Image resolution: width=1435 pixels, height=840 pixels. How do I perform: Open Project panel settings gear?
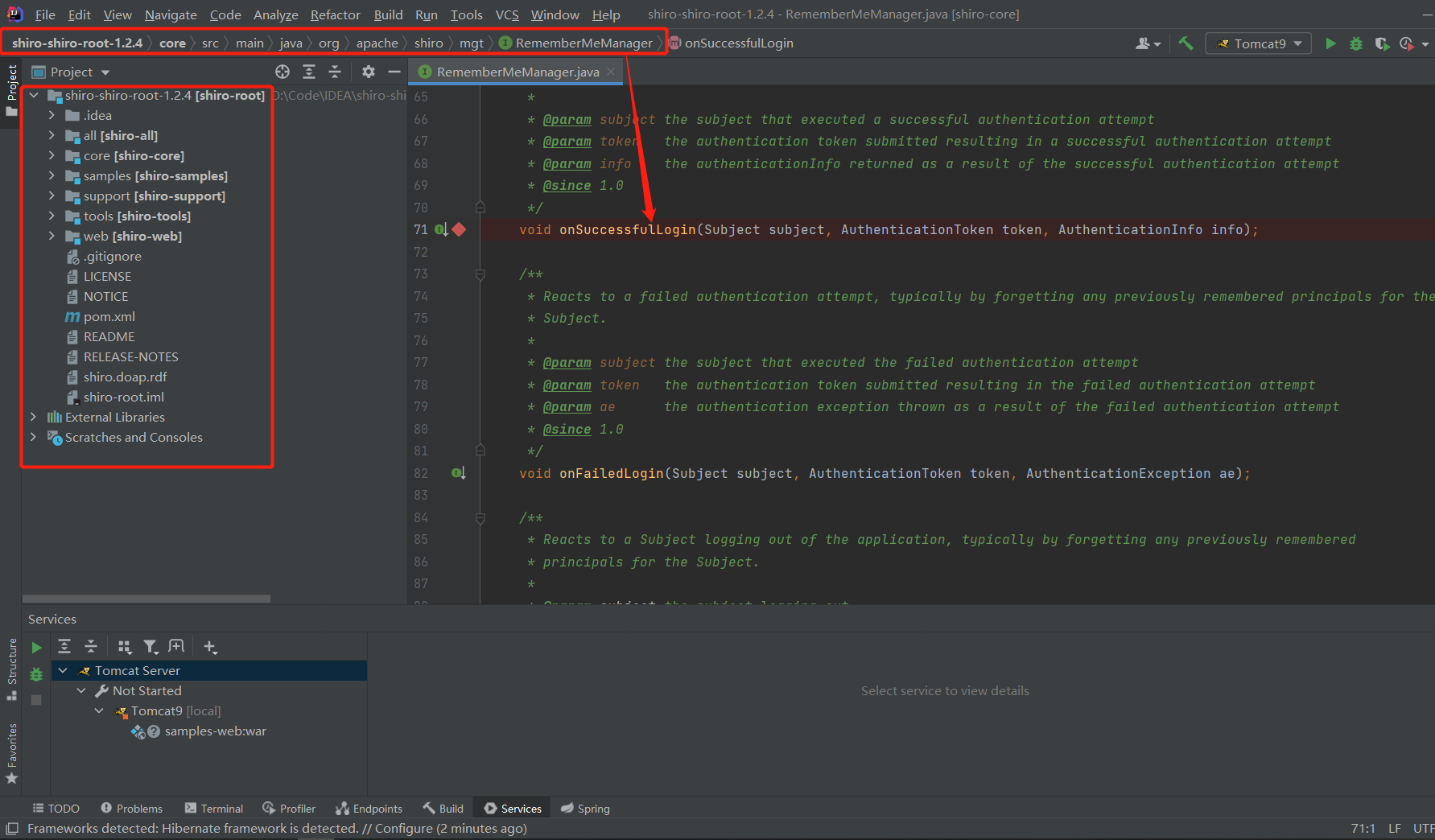(369, 72)
